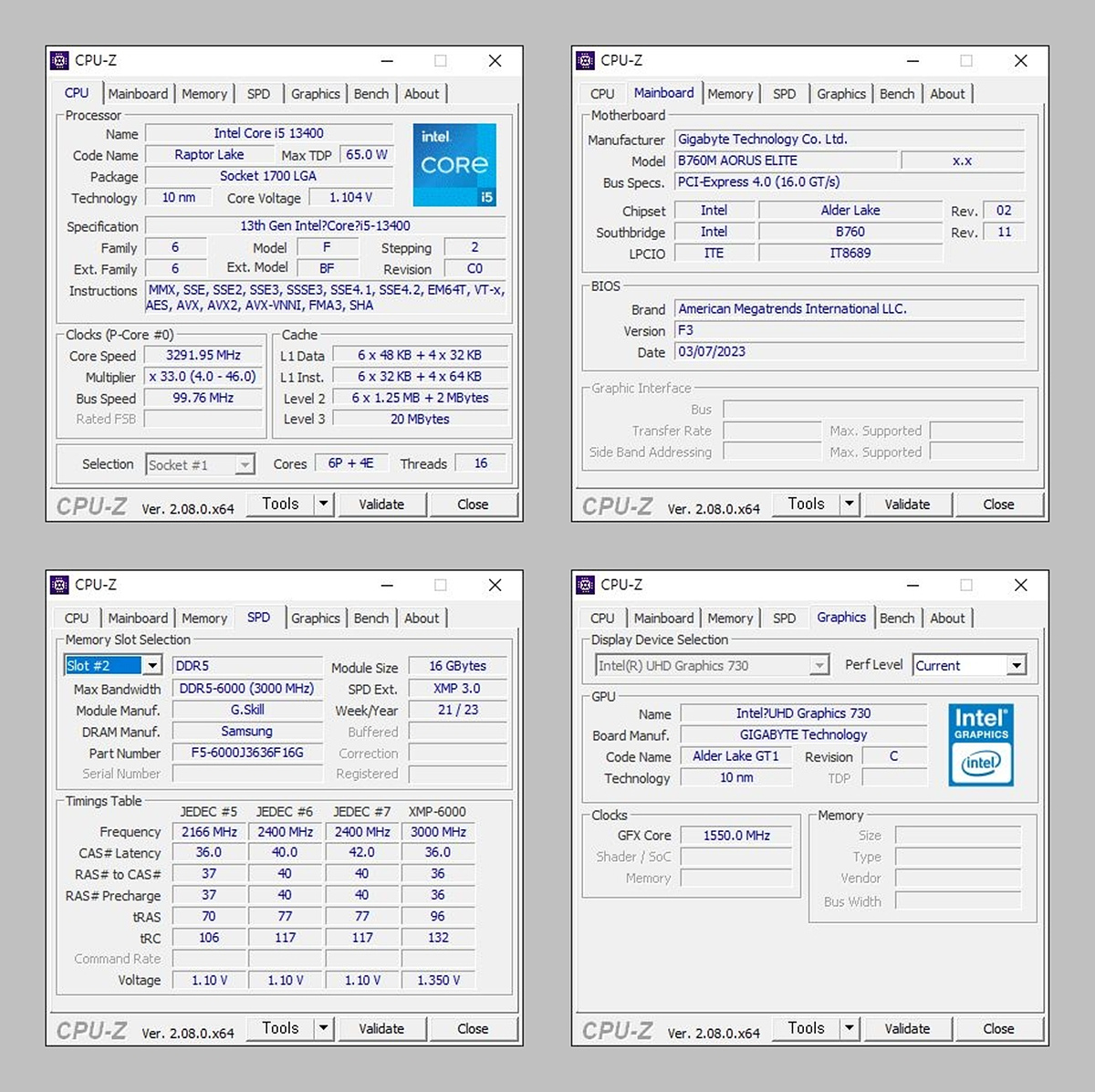This screenshot has width=1095, height=1092.
Task: Select CPU tab in SPD window
Action: pyautogui.click(x=77, y=618)
